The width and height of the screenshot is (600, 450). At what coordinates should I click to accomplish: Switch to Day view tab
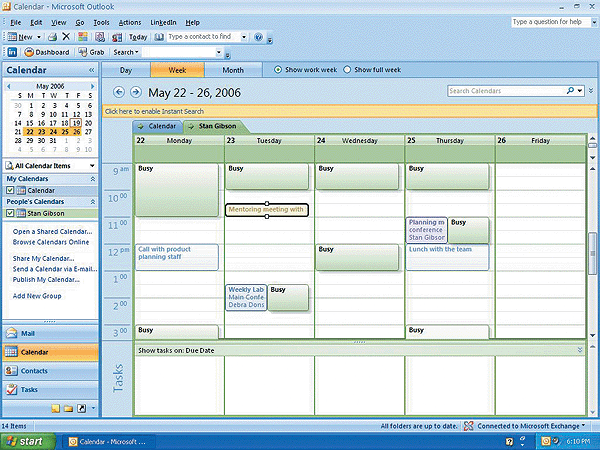coord(126,70)
